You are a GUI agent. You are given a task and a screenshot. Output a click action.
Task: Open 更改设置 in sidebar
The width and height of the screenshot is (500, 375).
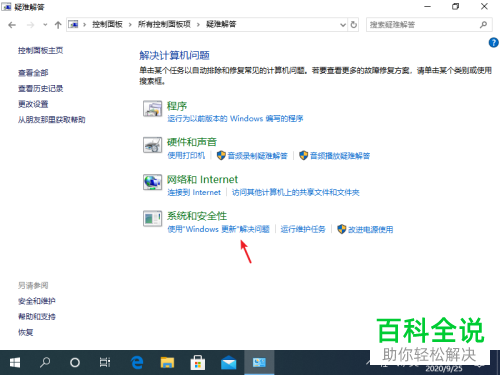33,104
